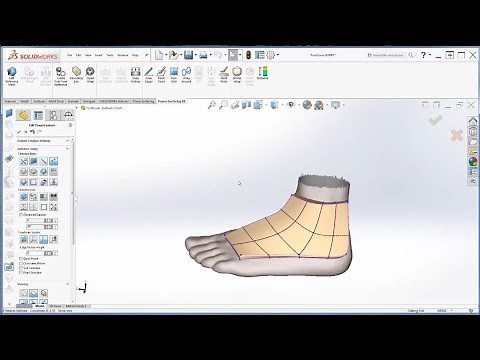Click the Save floppy disk icon
This screenshot has height=360, width=480.
[188, 55]
